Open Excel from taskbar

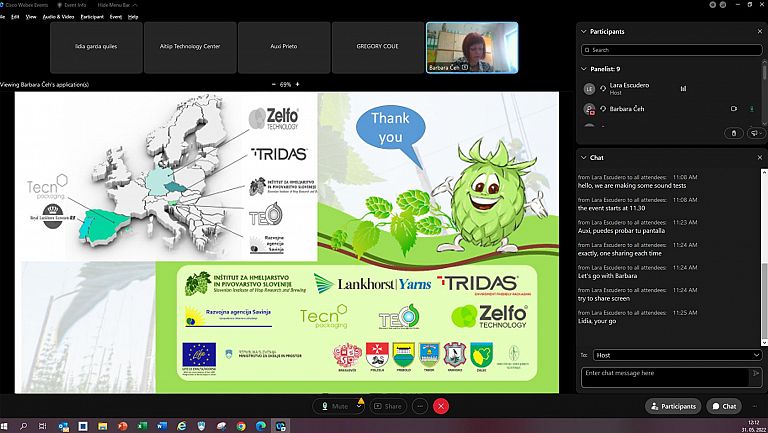tap(142, 426)
